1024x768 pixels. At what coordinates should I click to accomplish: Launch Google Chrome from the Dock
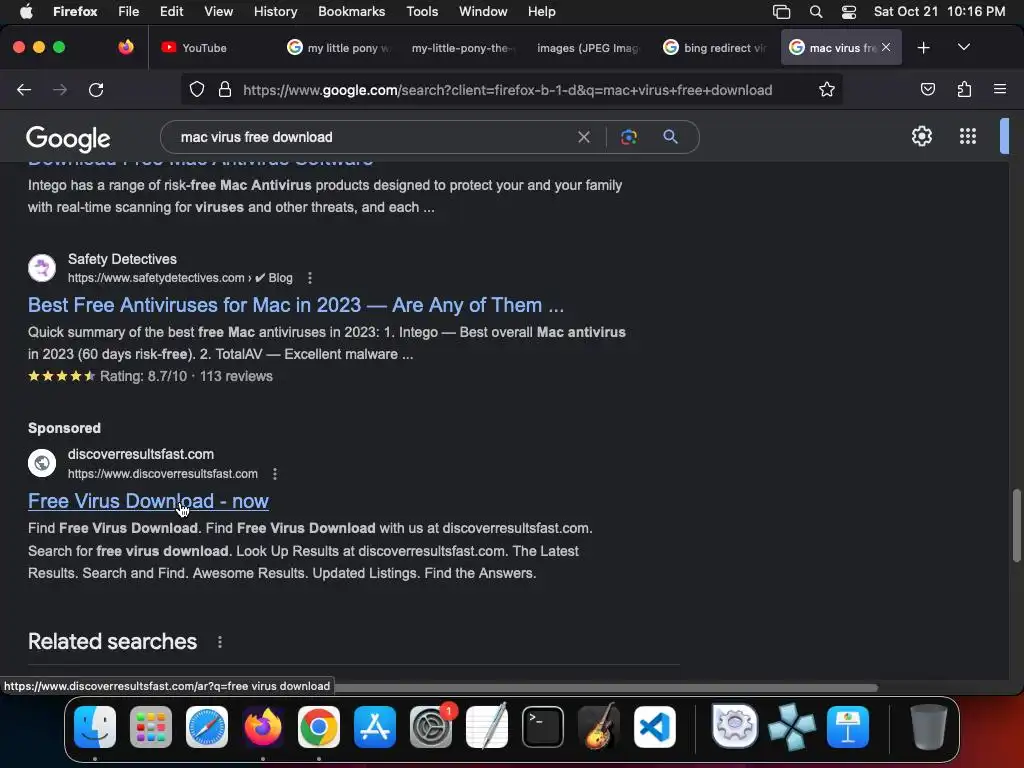[319, 727]
